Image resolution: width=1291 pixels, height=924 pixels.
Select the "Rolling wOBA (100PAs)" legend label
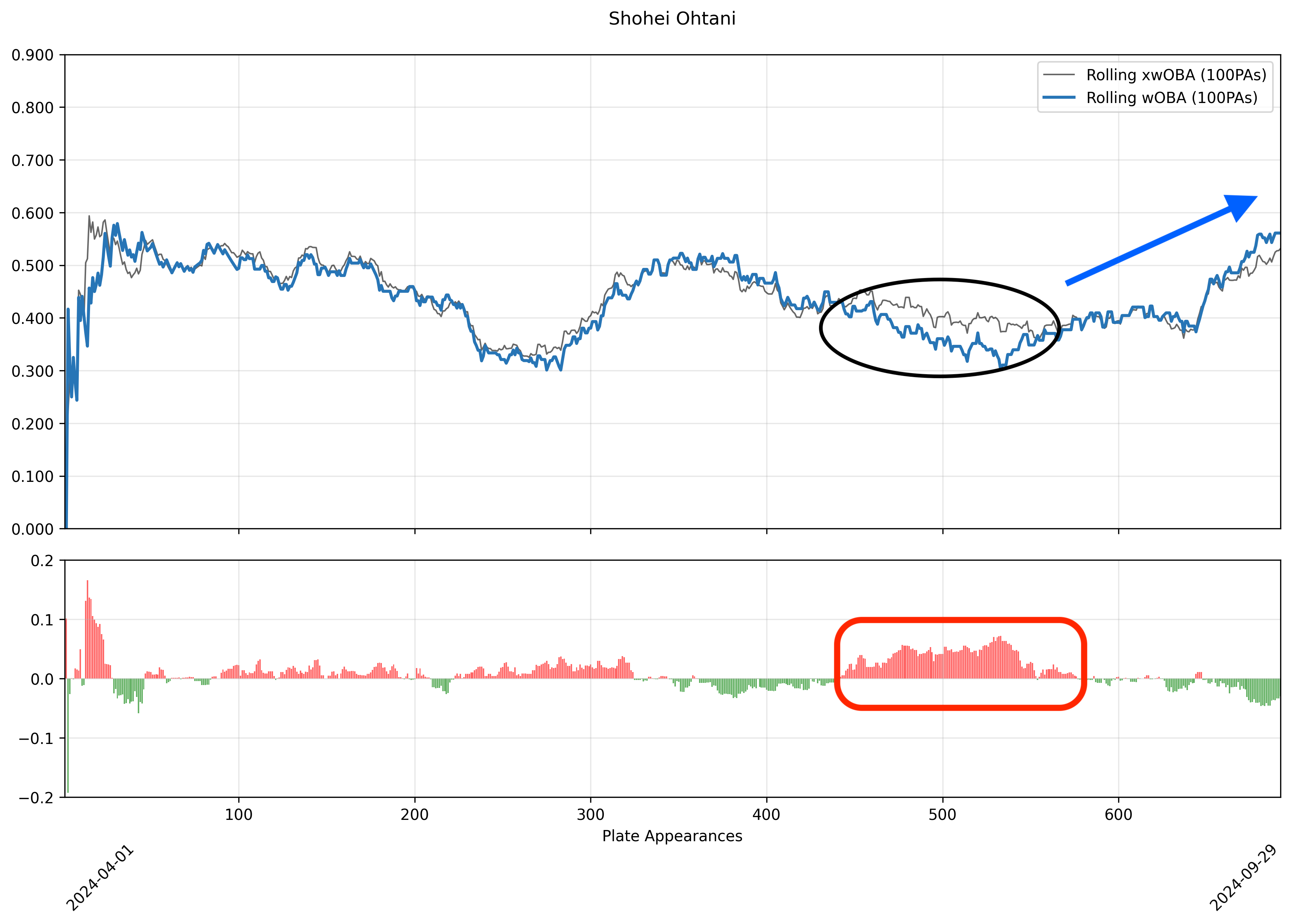tap(1171, 98)
